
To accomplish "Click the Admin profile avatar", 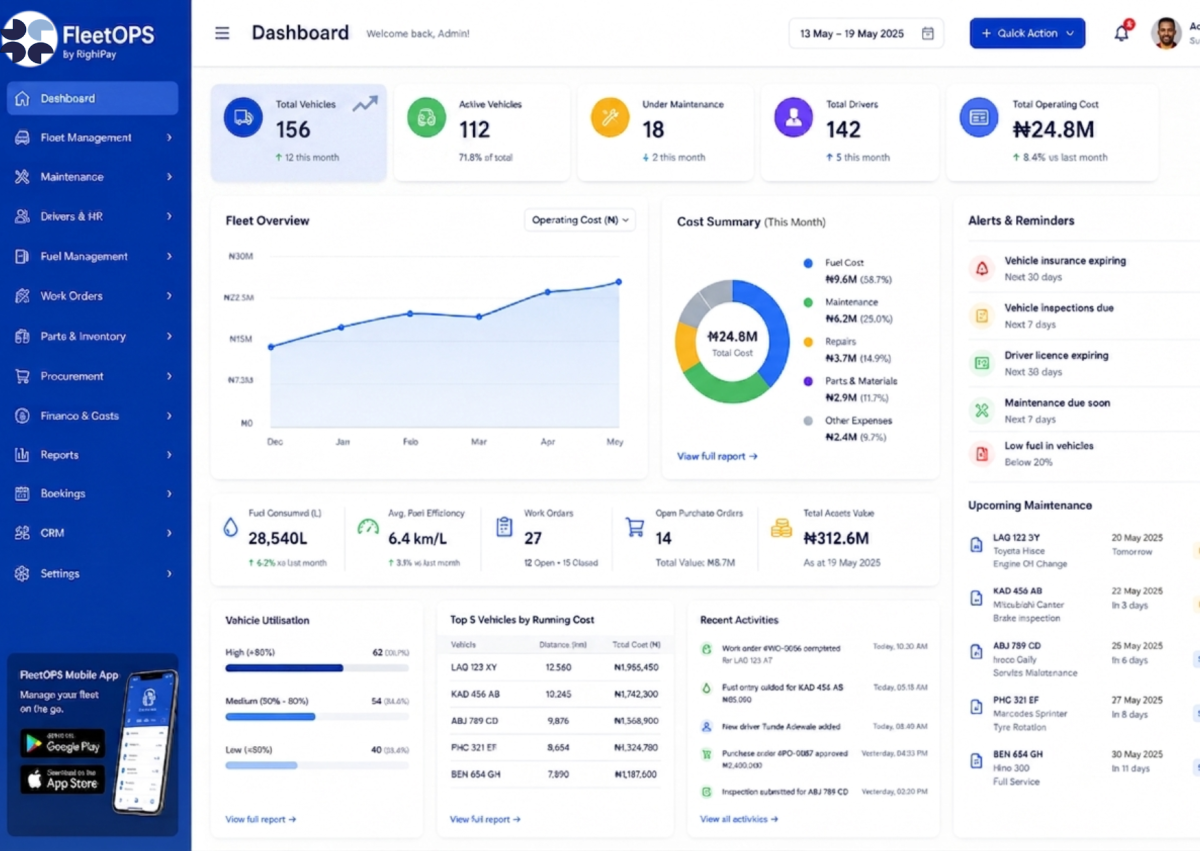I will pos(1166,33).
